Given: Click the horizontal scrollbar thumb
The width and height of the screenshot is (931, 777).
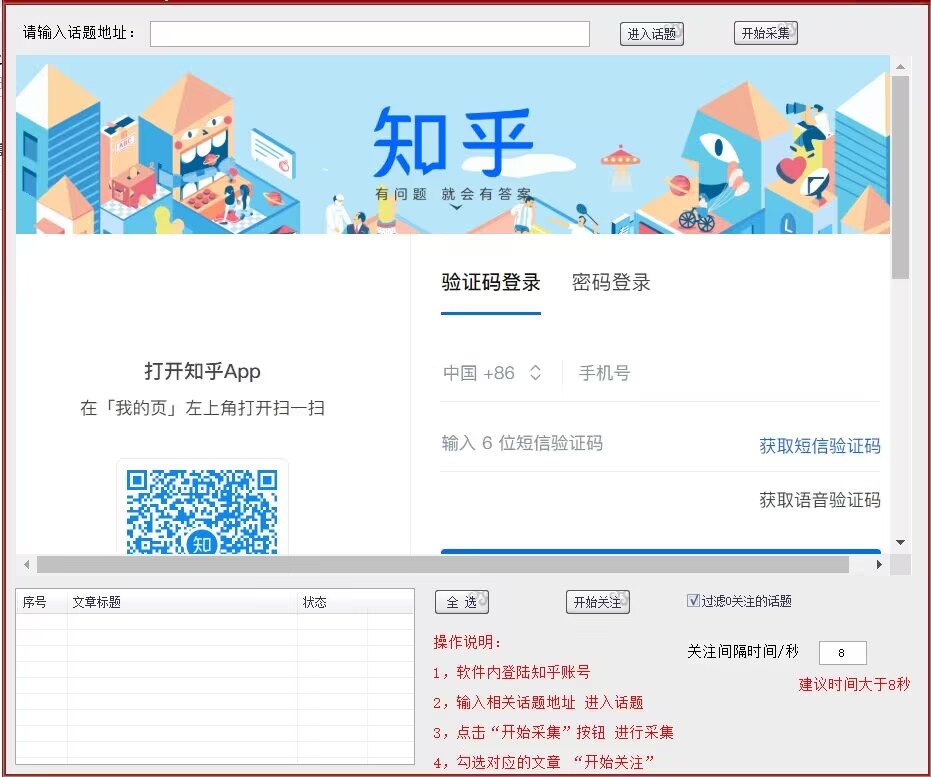Looking at the screenshot, I should click(x=443, y=564).
